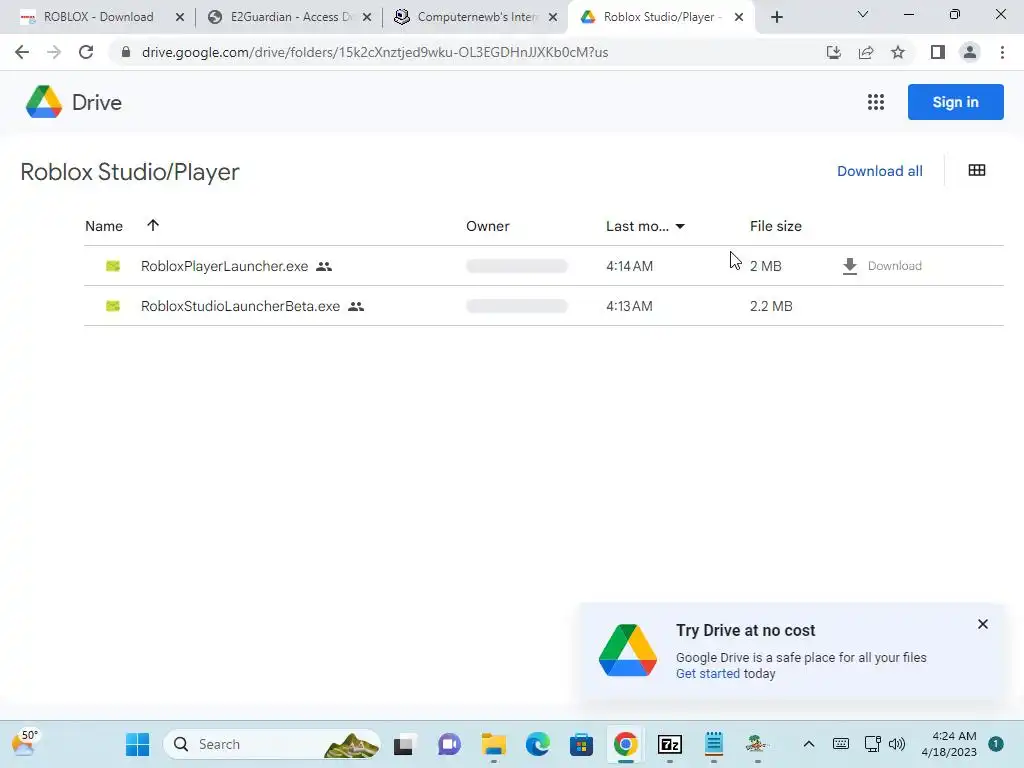The image size is (1024, 768).
Task: Click the Install app icon in address bar
Action: [833, 52]
